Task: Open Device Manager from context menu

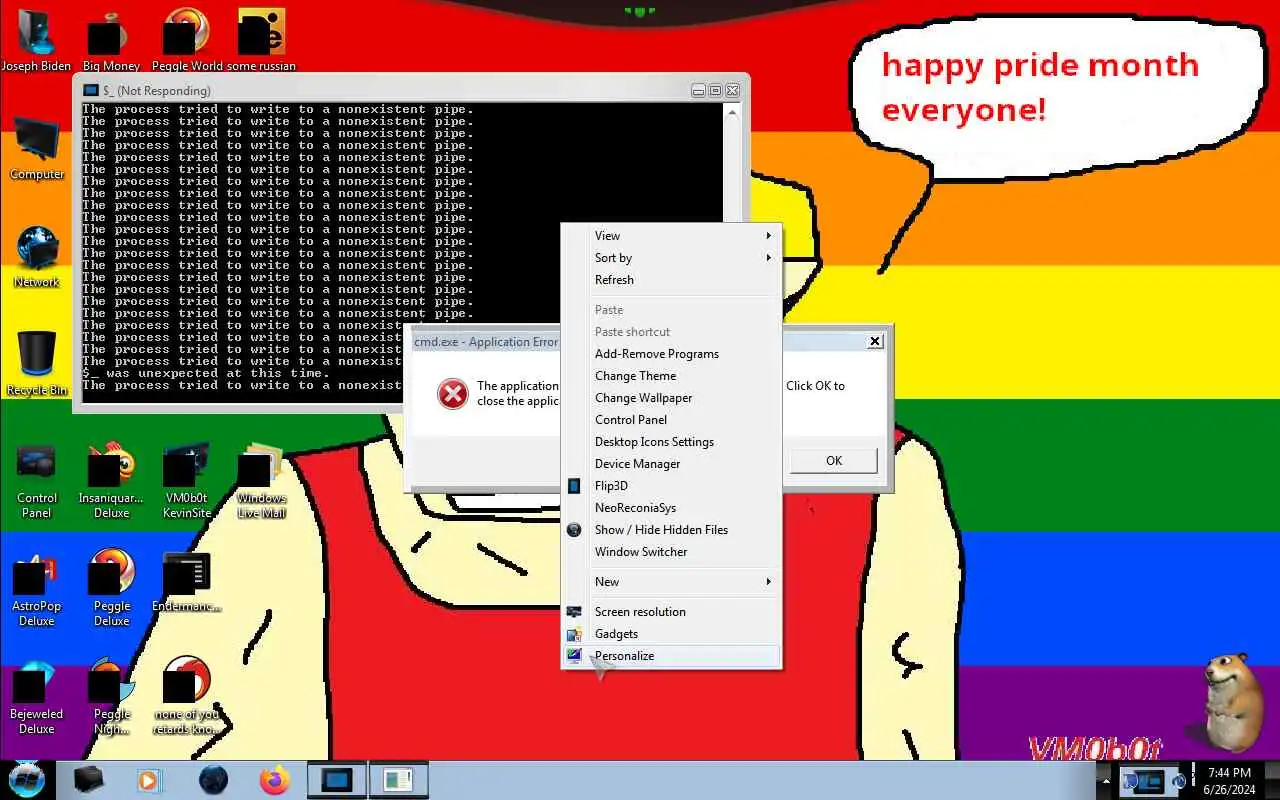Action: [671, 464]
